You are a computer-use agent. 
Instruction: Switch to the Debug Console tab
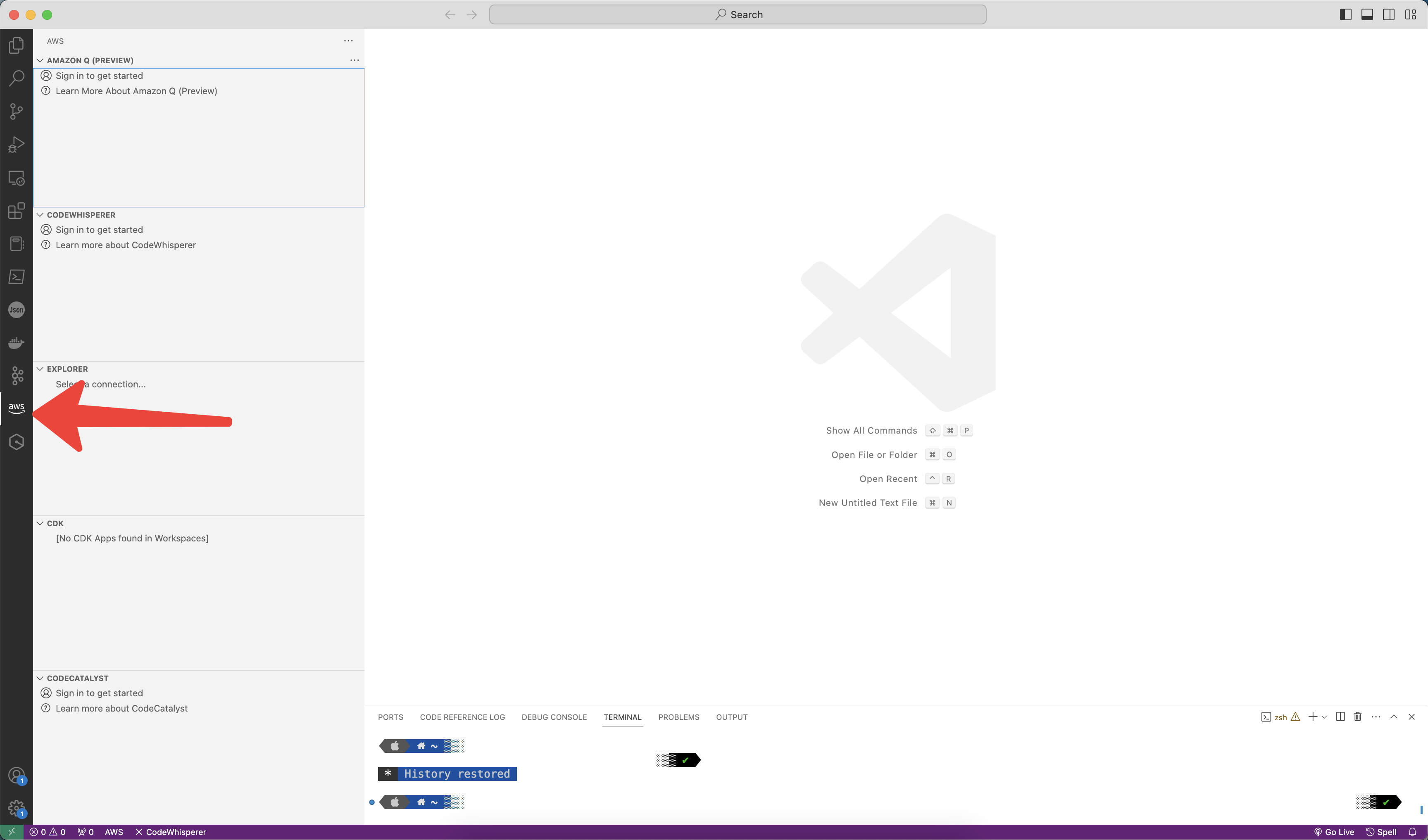pos(554,717)
